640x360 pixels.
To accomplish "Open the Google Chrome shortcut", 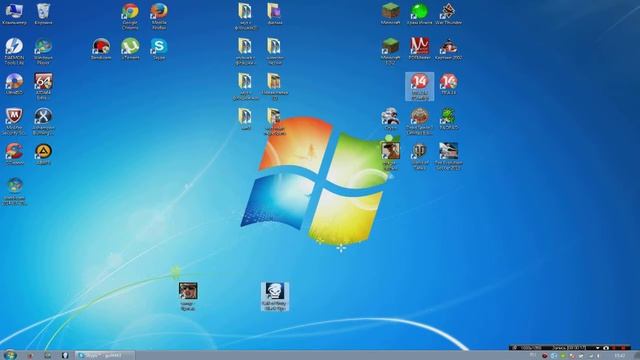I will coord(130,16).
